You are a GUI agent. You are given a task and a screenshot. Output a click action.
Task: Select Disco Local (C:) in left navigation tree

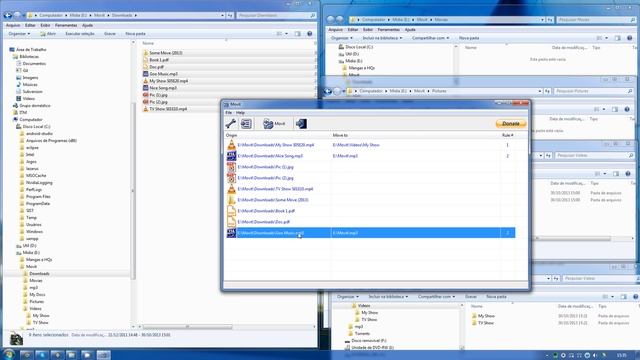pyautogui.click(x=36, y=127)
